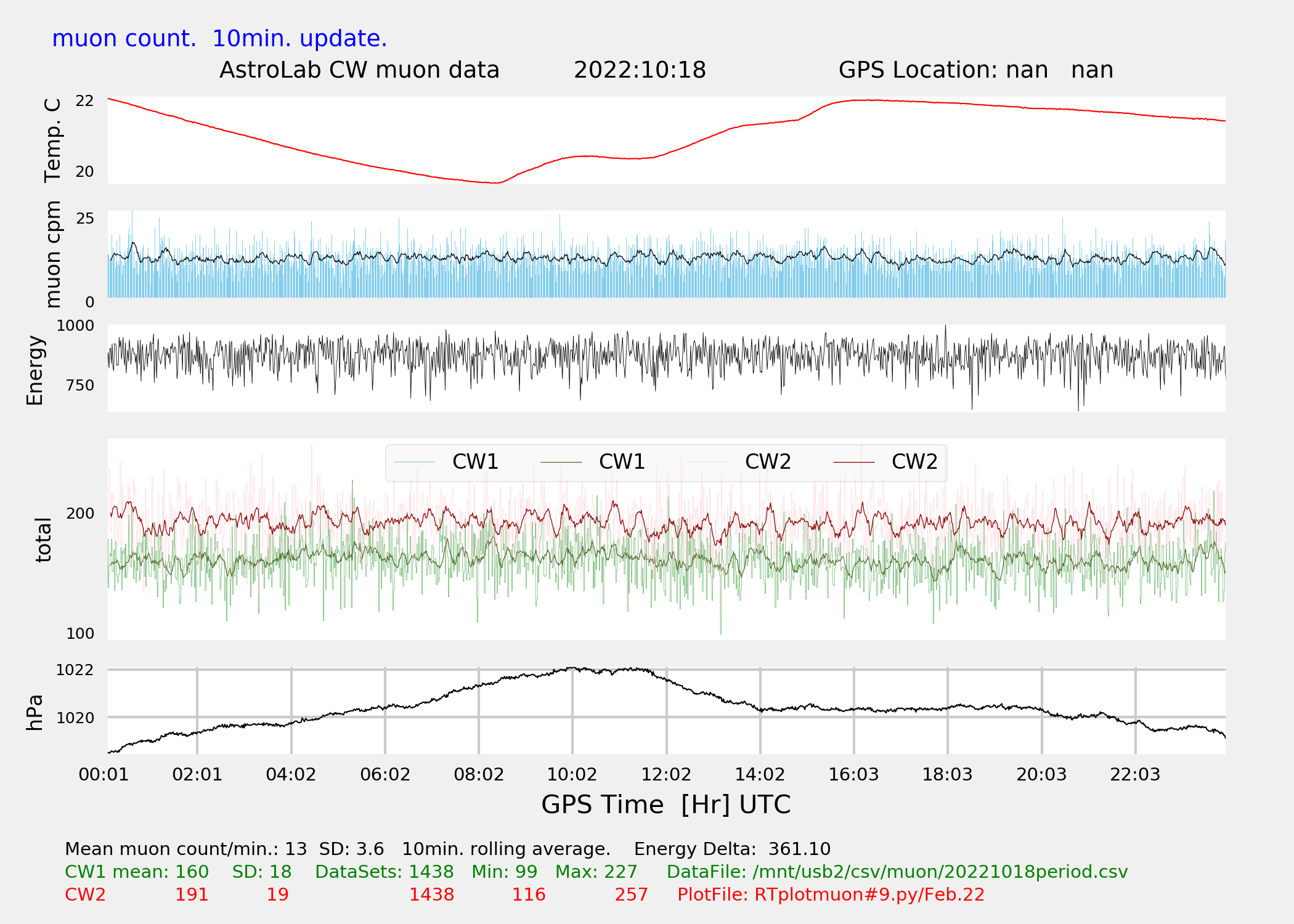Click the 'GPS Time [Hr] UTC' axis title

(x=665, y=804)
